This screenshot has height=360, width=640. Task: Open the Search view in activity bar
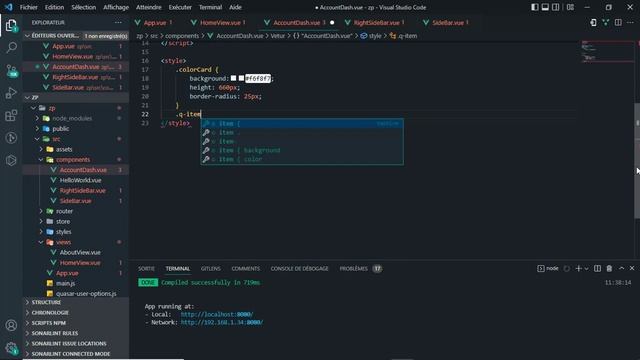(11, 48)
